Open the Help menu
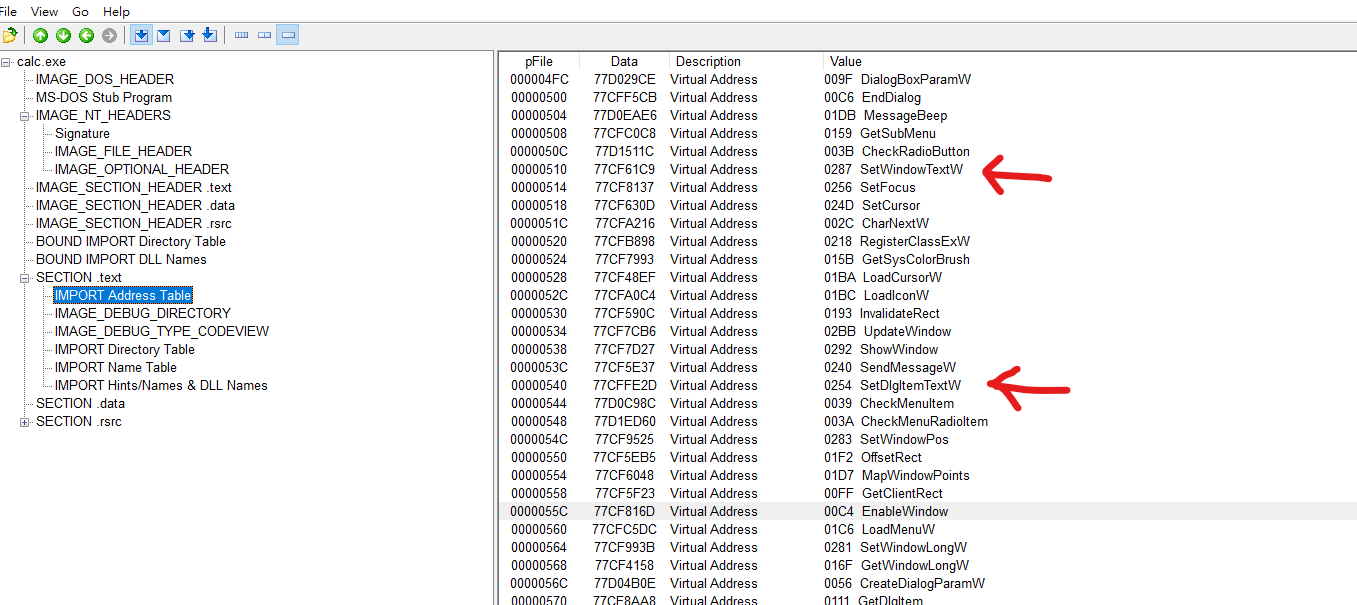This screenshot has height=605, width=1357. click(116, 12)
